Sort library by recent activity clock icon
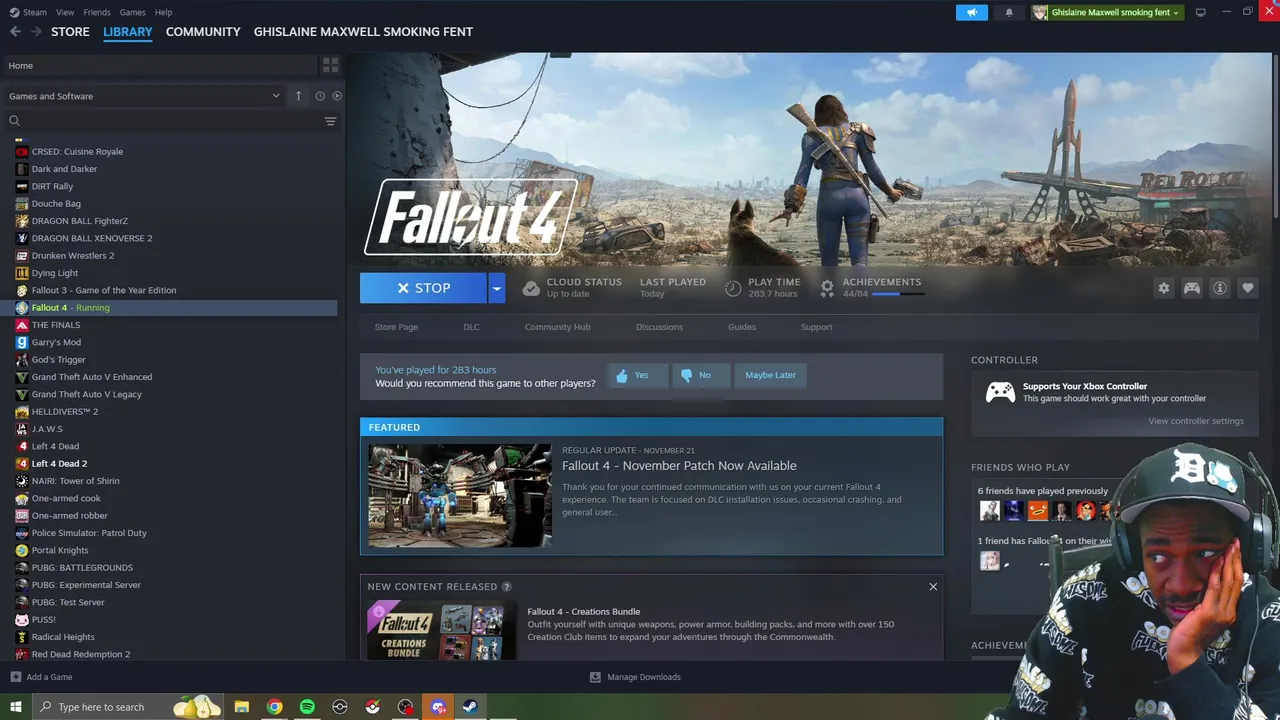Image resolution: width=1280 pixels, height=720 pixels. (320, 96)
